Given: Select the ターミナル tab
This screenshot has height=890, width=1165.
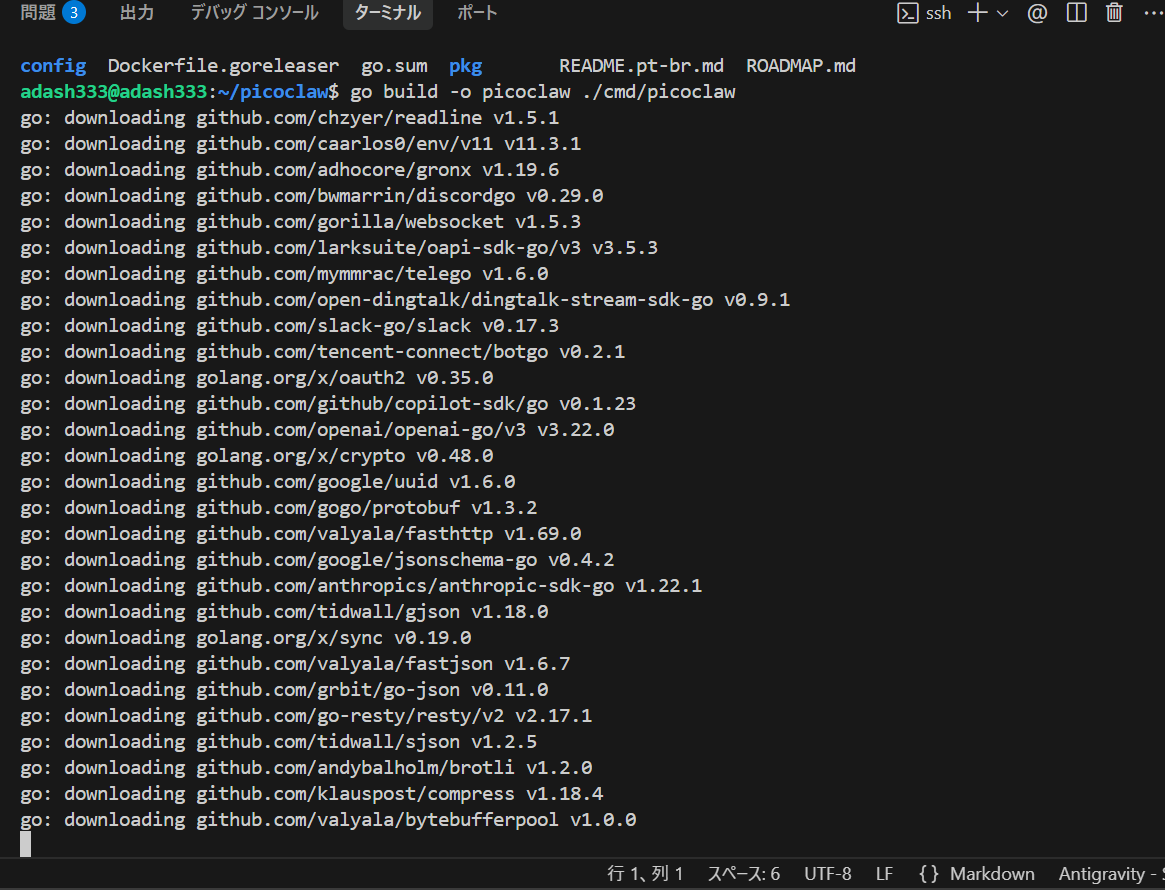Looking at the screenshot, I should 387,13.
